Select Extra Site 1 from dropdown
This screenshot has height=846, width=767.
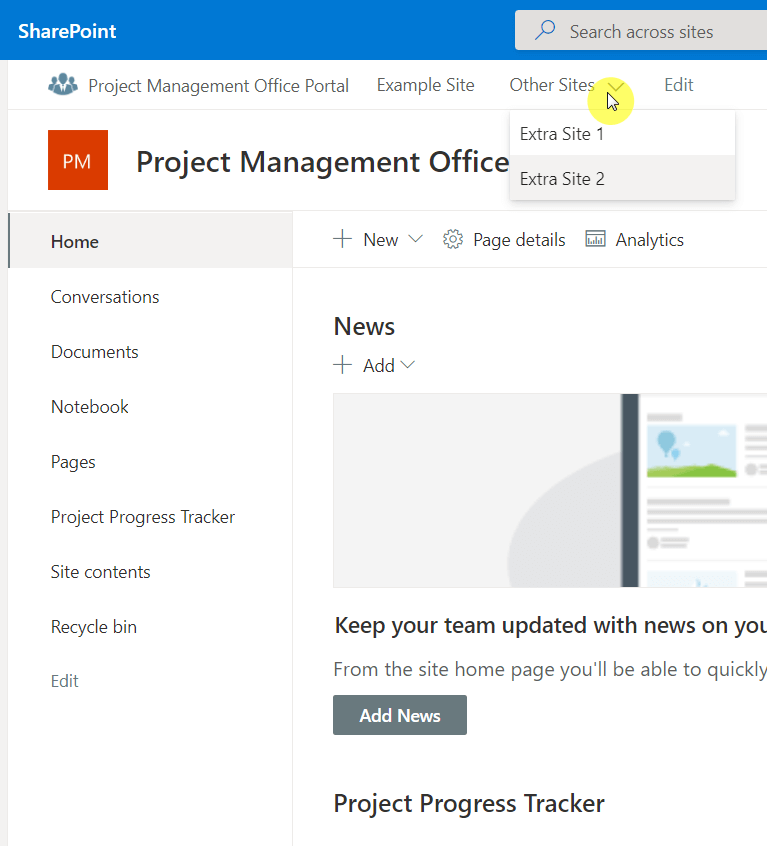click(622, 133)
